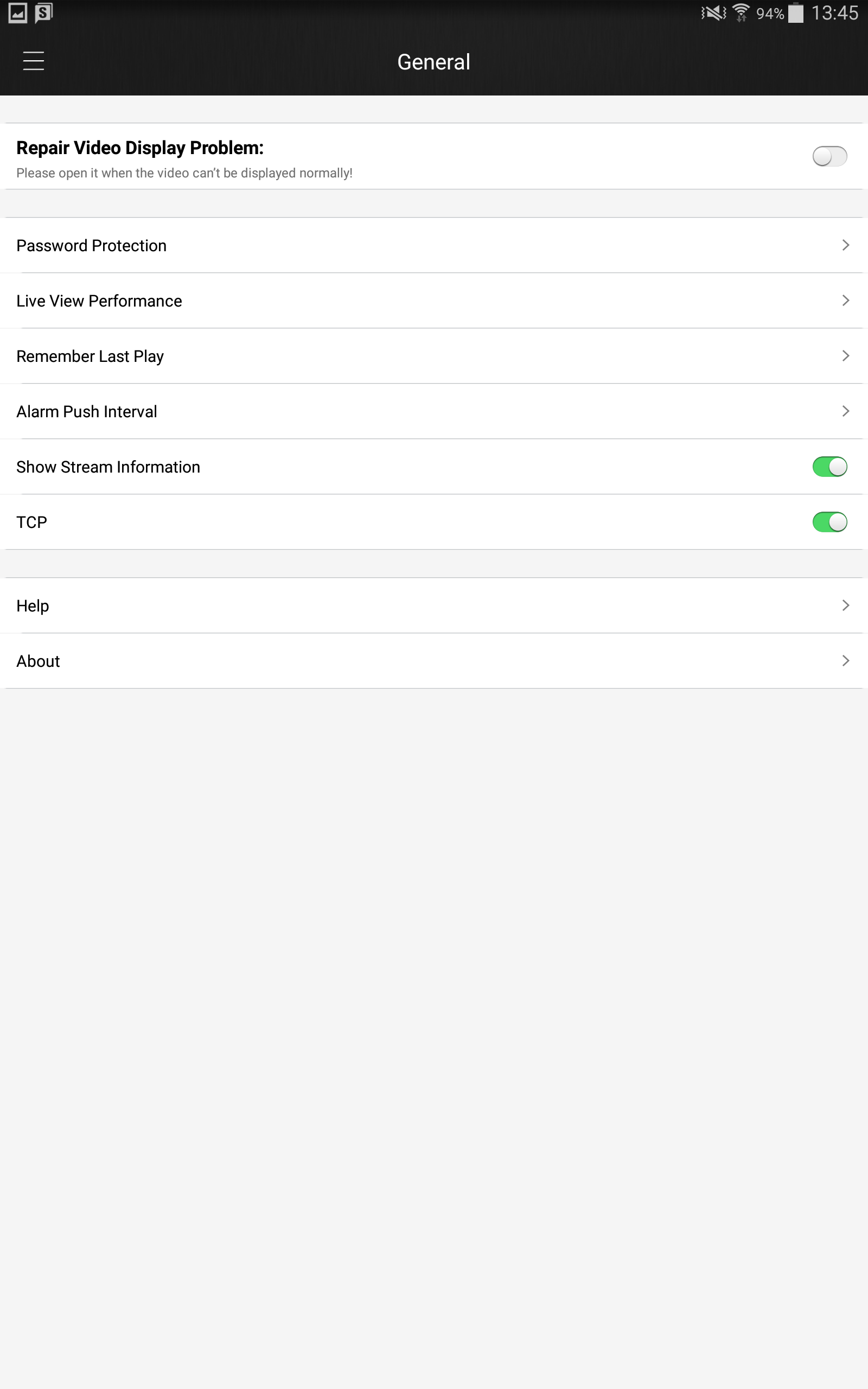Tap the battery indicator icon
This screenshot has width=868, height=1389.
[796, 12]
